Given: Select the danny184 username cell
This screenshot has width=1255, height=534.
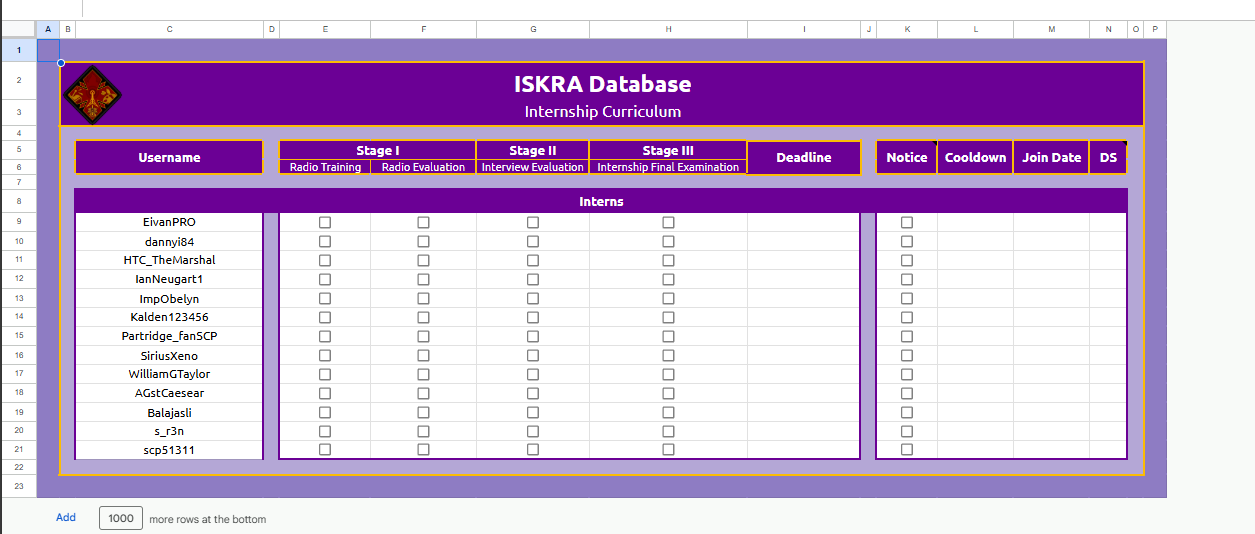Looking at the screenshot, I should 169,241.
